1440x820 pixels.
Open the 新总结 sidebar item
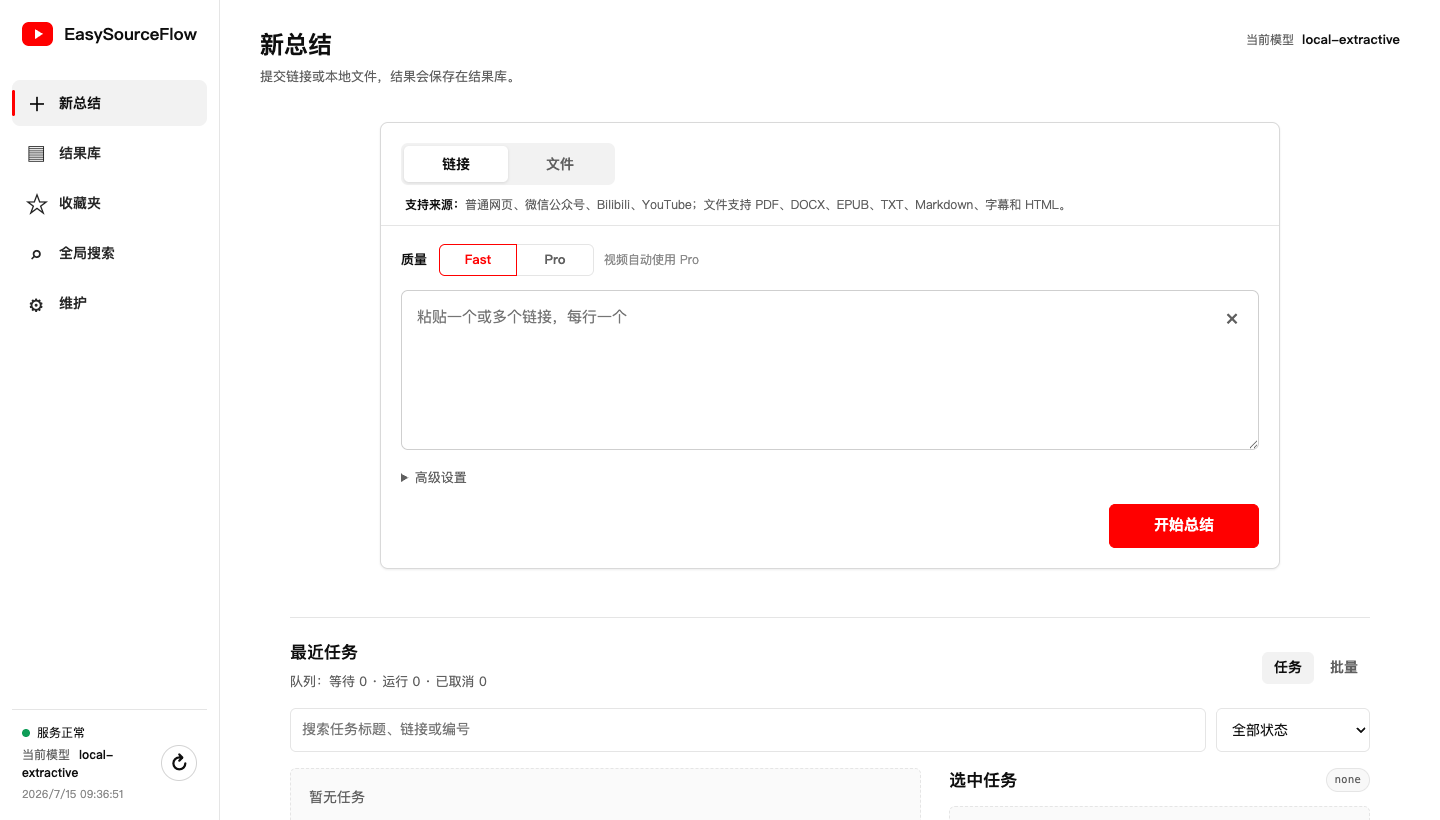[109, 103]
